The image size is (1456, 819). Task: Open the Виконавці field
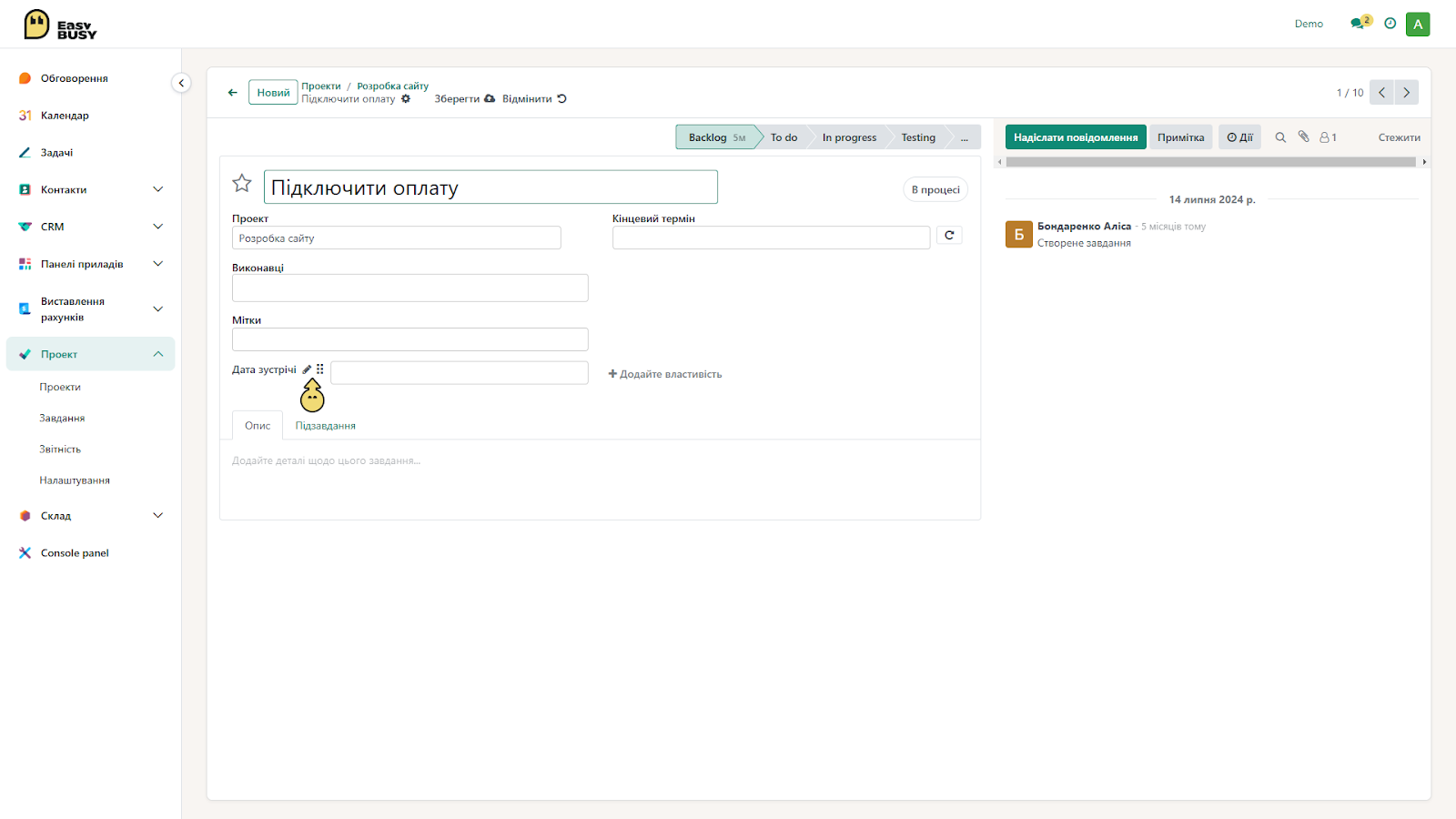(409, 288)
